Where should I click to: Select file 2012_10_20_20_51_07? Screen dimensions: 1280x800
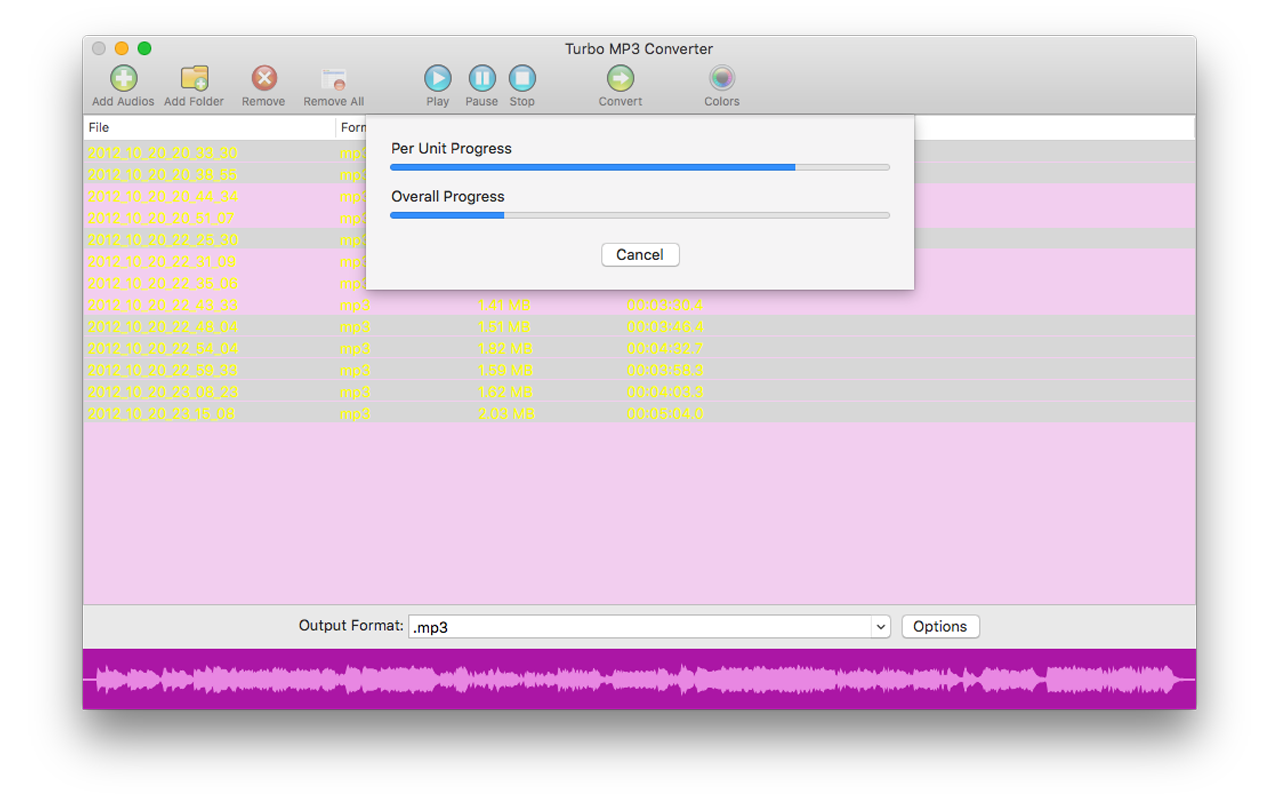(162, 218)
